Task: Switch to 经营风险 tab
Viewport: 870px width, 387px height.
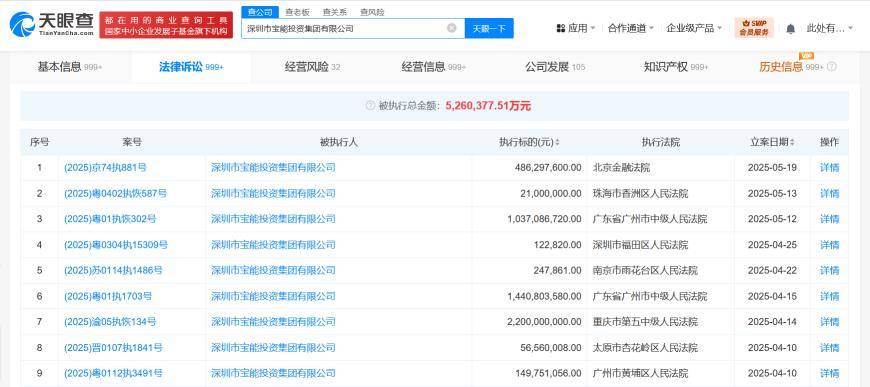Action: point(312,67)
